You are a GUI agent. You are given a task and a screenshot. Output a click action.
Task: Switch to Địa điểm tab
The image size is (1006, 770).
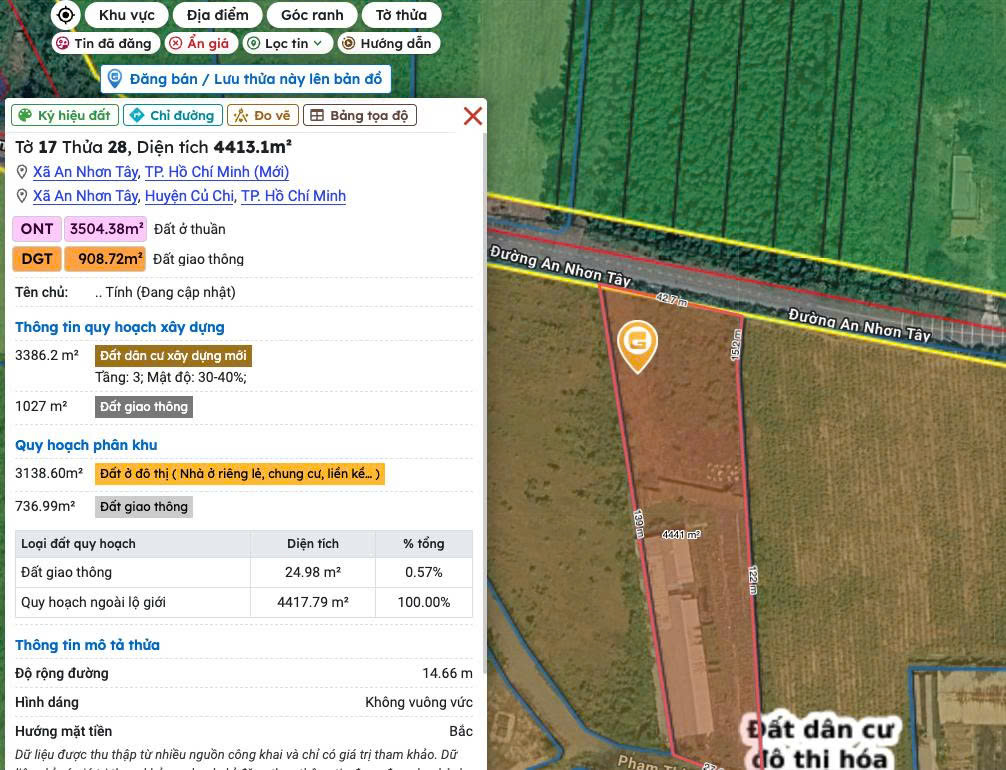tap(217, 15)
